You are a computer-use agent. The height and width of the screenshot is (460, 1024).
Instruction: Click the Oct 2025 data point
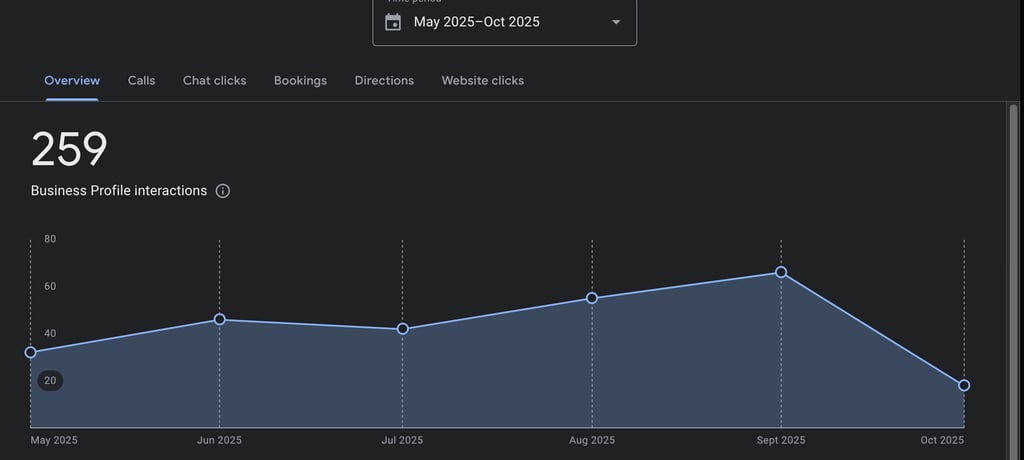tap(964, 386)
